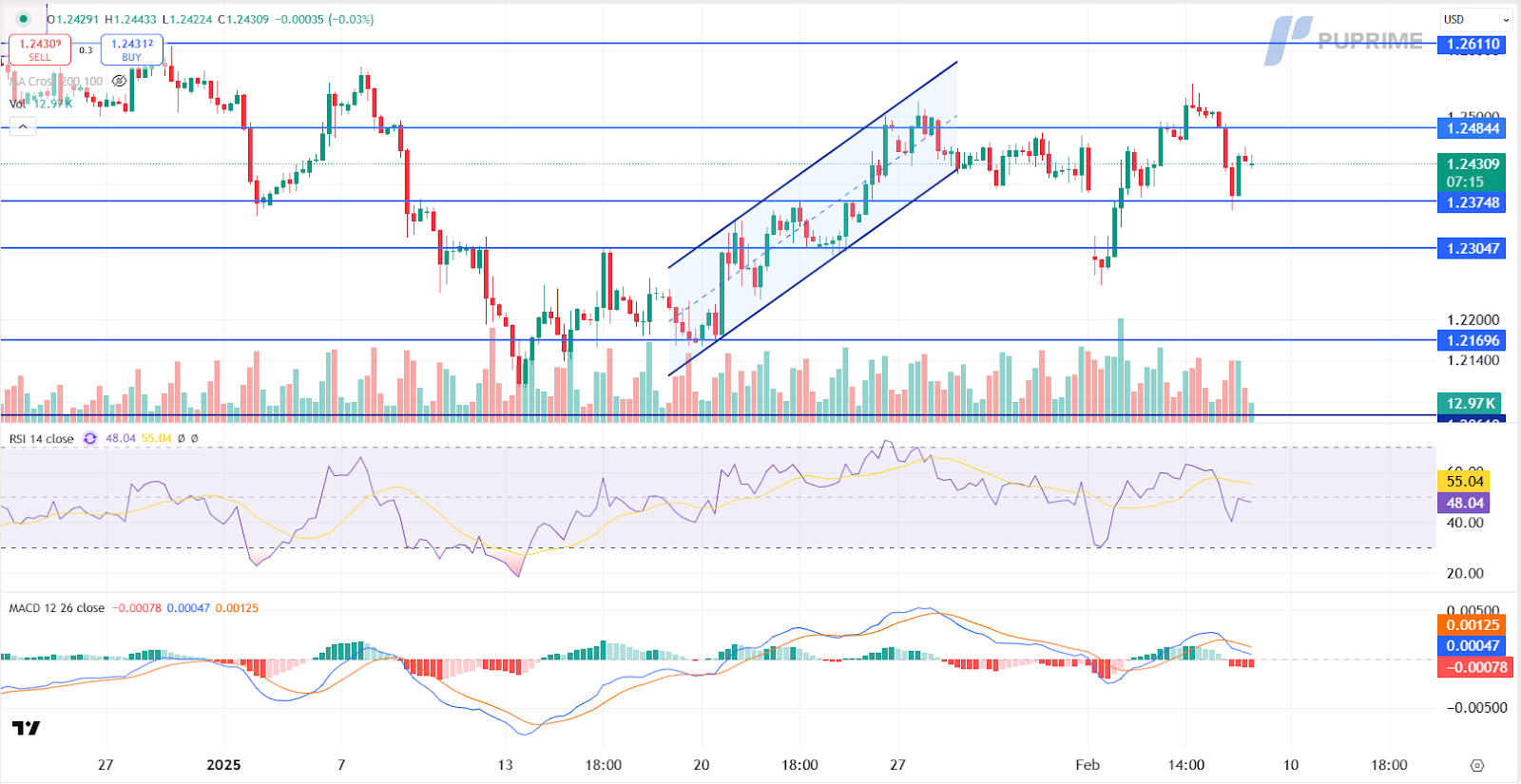This screenshot has width=1521, height=784.
Task: Click the 13 date label on time axis
Action: (x=505, y=765)
